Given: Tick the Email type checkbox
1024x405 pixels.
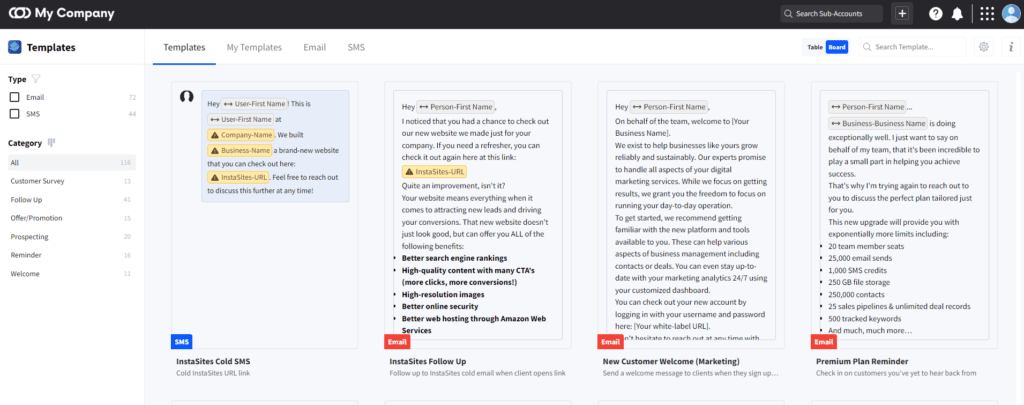Looking at the screenshot, I should pos(14,97).
